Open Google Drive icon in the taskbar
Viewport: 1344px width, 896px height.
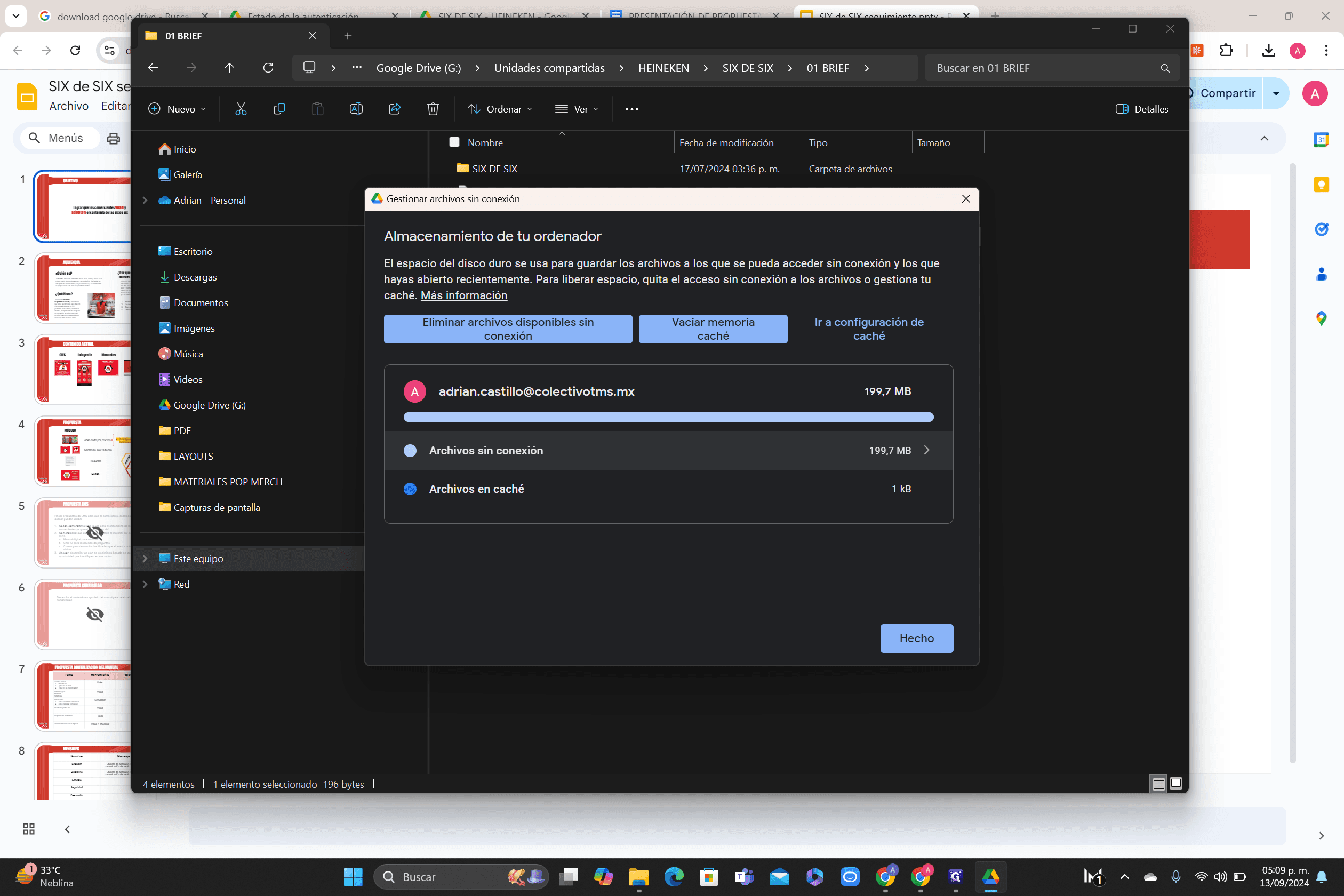tap(990, 877)
